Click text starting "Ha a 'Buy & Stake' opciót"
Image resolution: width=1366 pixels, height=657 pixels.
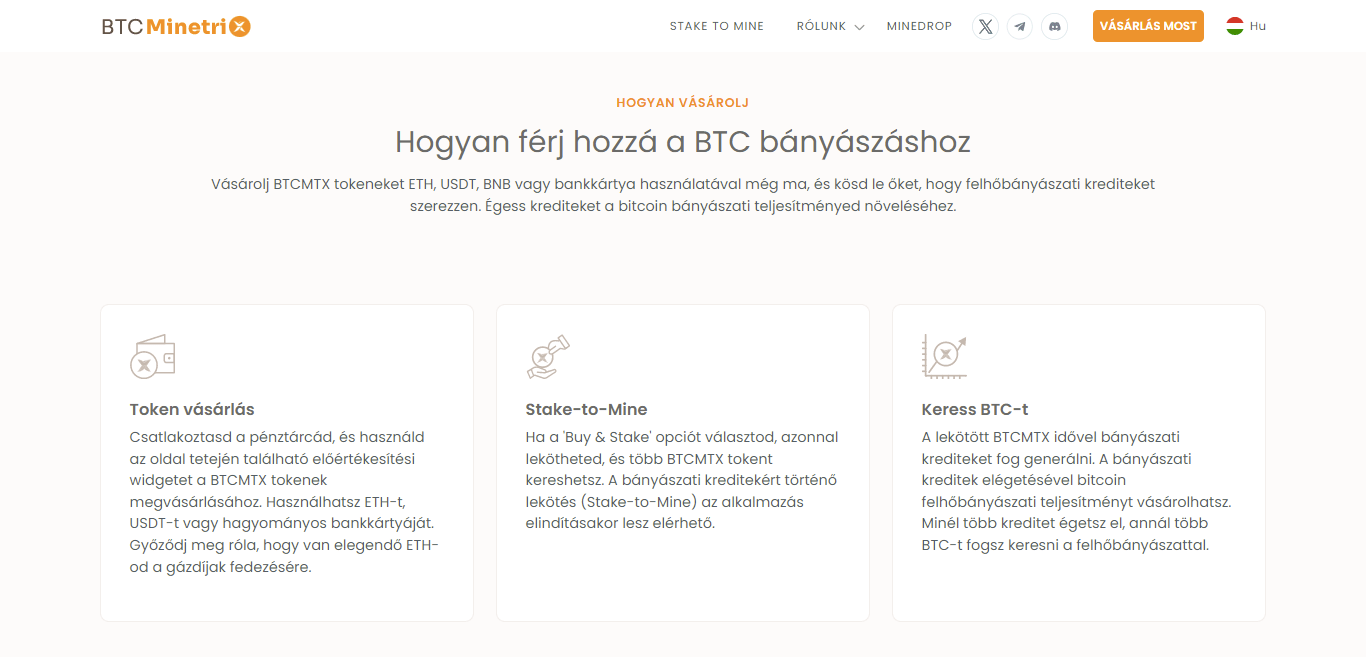pyautogui.click(x=682, y=480)
